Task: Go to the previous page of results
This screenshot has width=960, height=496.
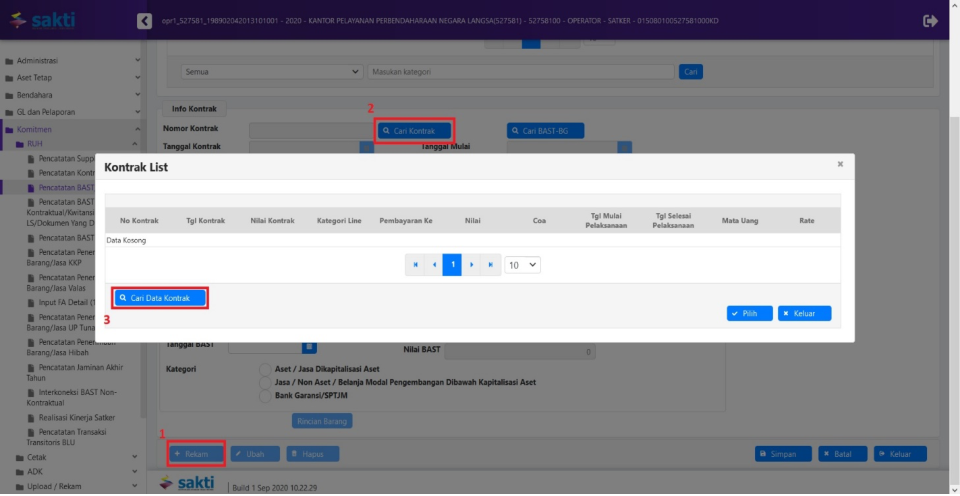Action: click(434, 265)
